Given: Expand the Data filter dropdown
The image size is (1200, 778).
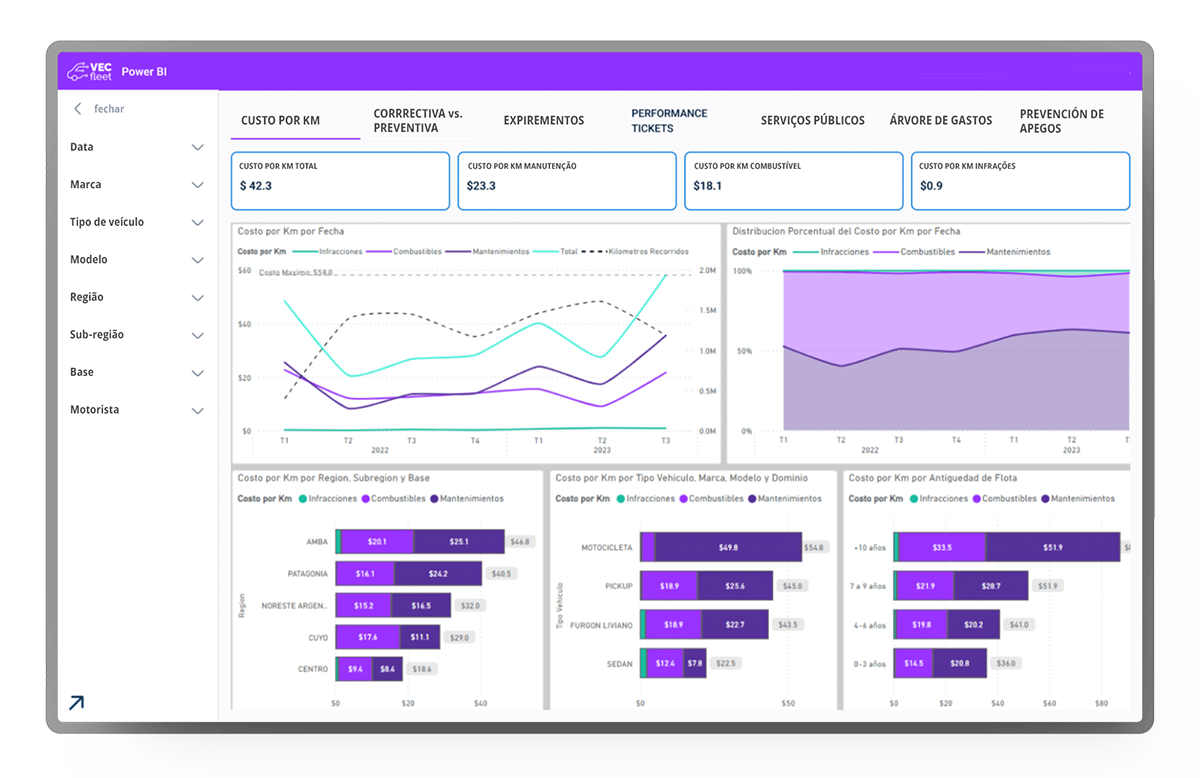Looking at the screenshot, I should coord(197,148).
